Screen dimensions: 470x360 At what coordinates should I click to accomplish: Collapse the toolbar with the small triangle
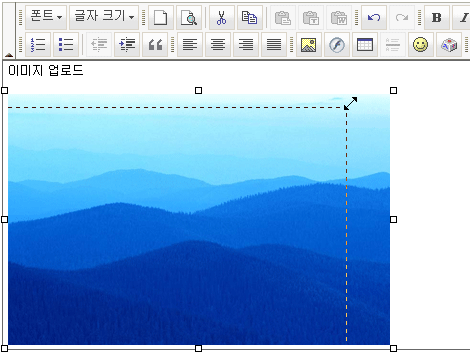9,55
